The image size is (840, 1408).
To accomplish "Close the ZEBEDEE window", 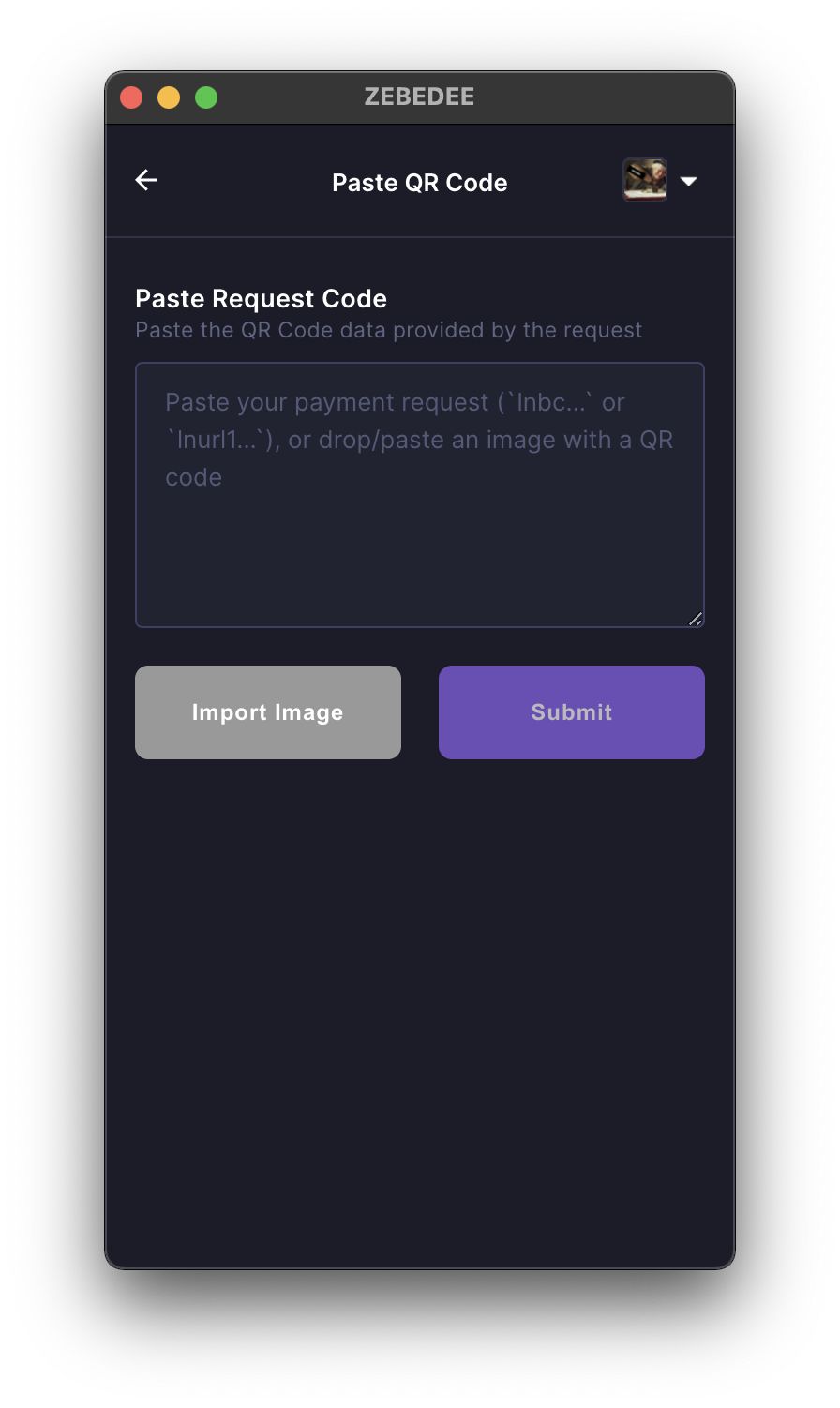I will [x=131, y=97].
